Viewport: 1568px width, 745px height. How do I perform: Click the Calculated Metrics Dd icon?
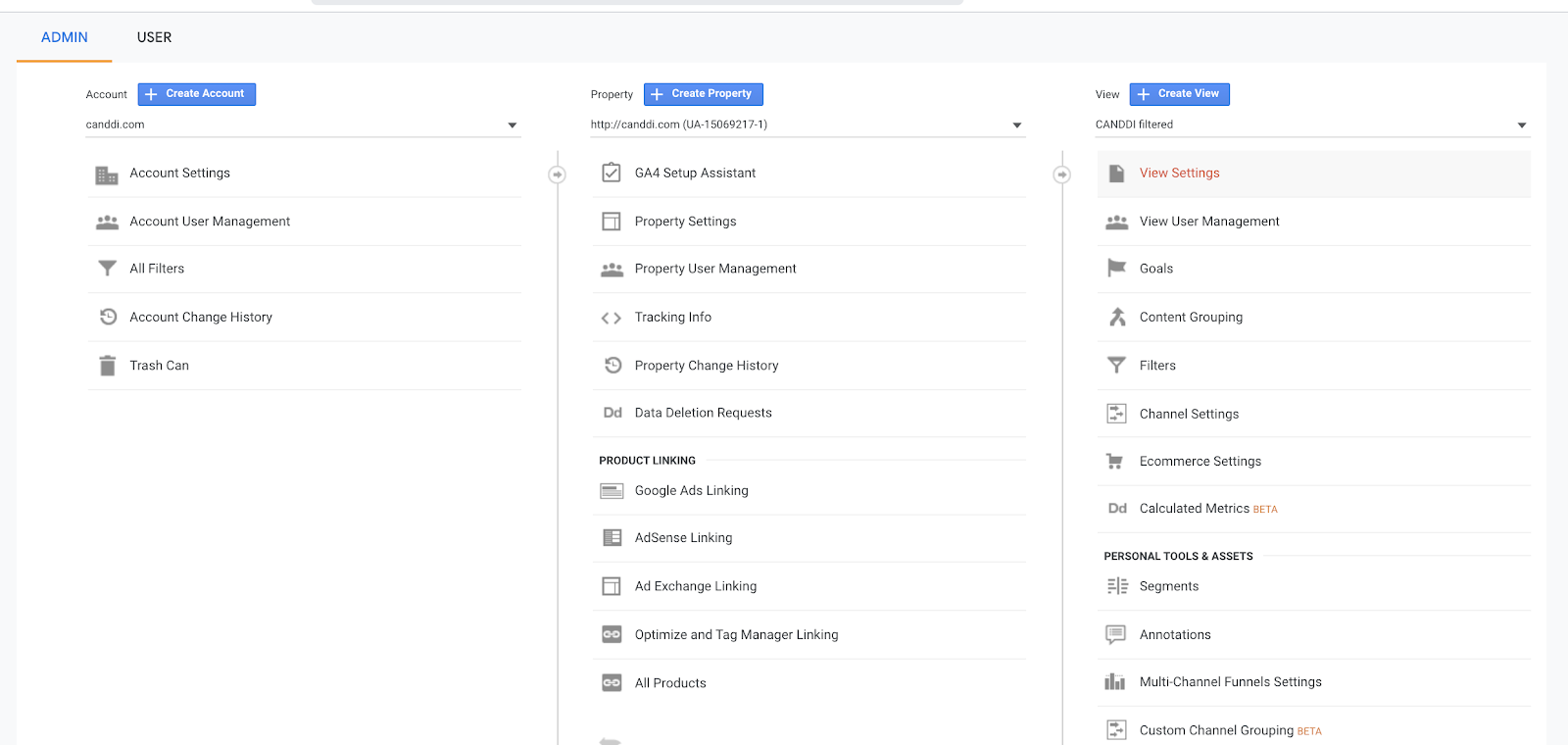[x=1117, y=509]
